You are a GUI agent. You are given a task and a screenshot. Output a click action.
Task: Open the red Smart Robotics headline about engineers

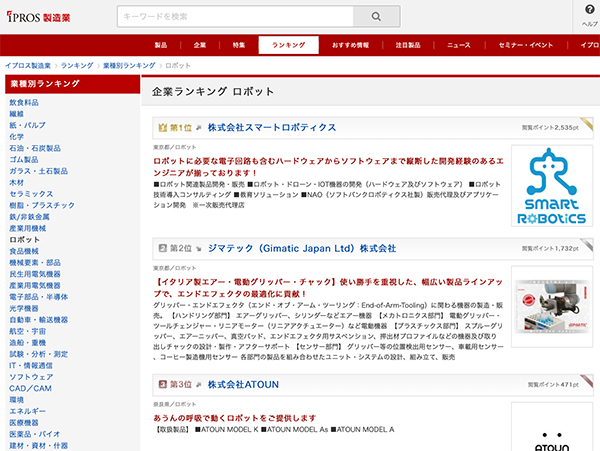[x=328, y=167]
